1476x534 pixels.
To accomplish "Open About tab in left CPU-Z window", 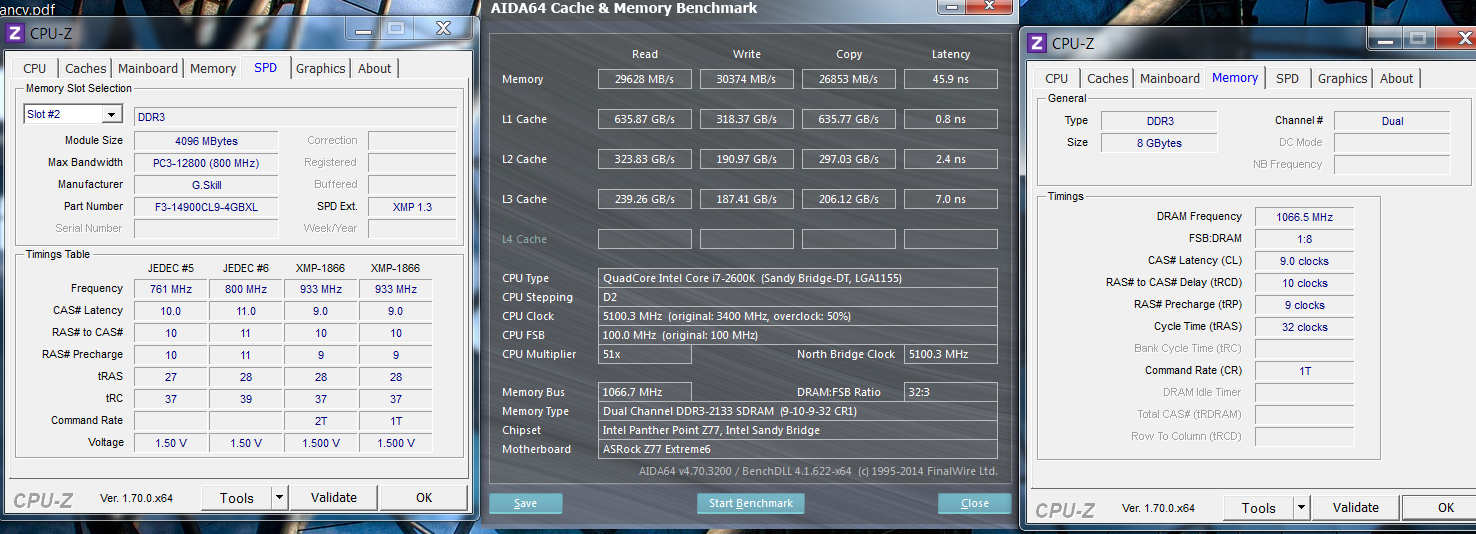I will pyautogui.click(x=375, y=68).
